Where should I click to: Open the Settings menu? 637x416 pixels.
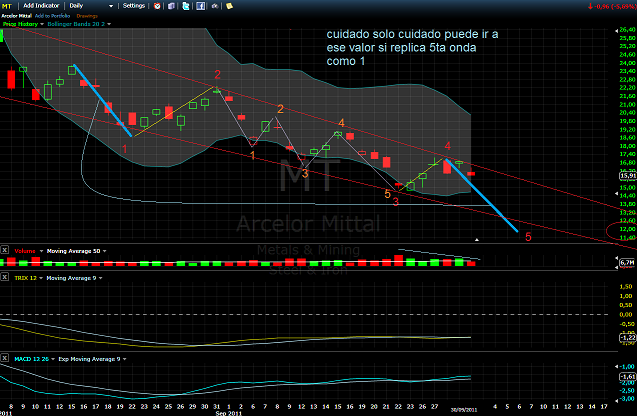tap(134, 6)
